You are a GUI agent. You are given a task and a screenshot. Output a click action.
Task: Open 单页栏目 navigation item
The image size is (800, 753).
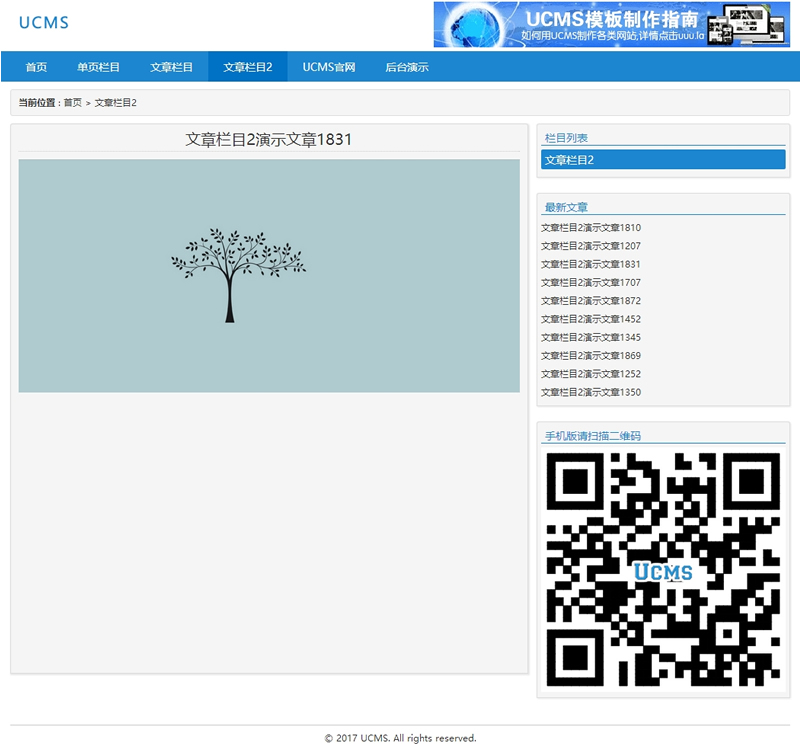tap(99, 67)
